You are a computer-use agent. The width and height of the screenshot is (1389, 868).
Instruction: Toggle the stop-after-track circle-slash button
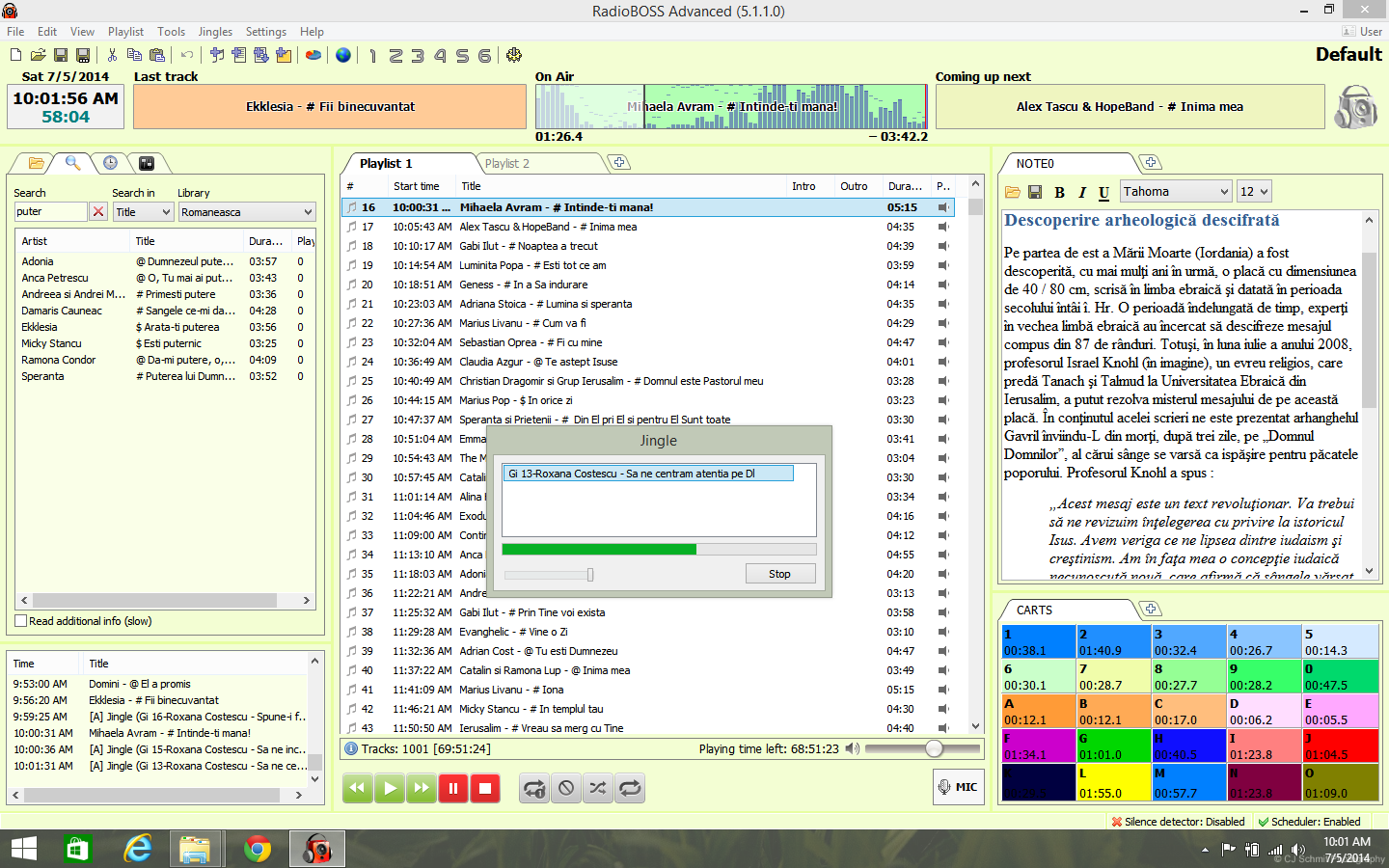[566, 788]
